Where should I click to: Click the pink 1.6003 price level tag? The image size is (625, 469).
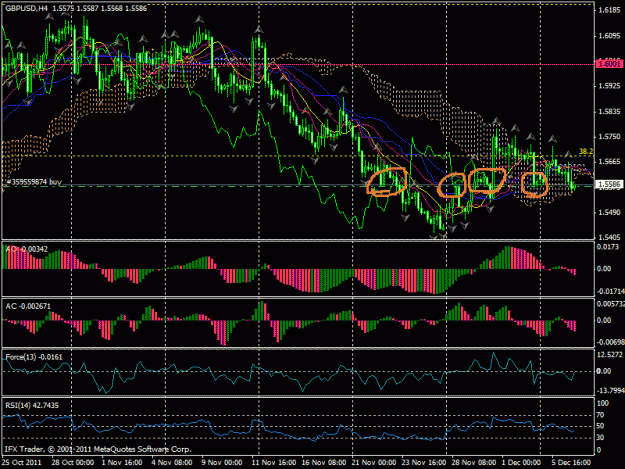point(609,64)
